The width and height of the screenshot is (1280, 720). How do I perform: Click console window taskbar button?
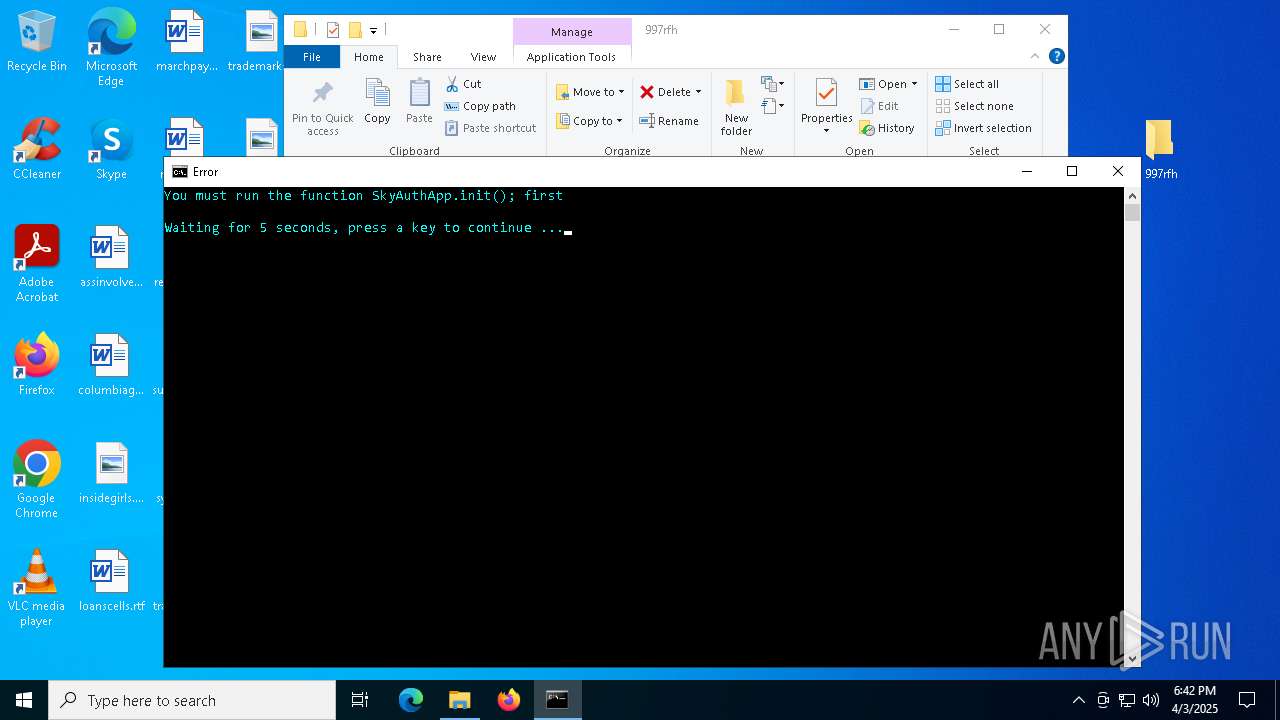click(x=557, y=700)
